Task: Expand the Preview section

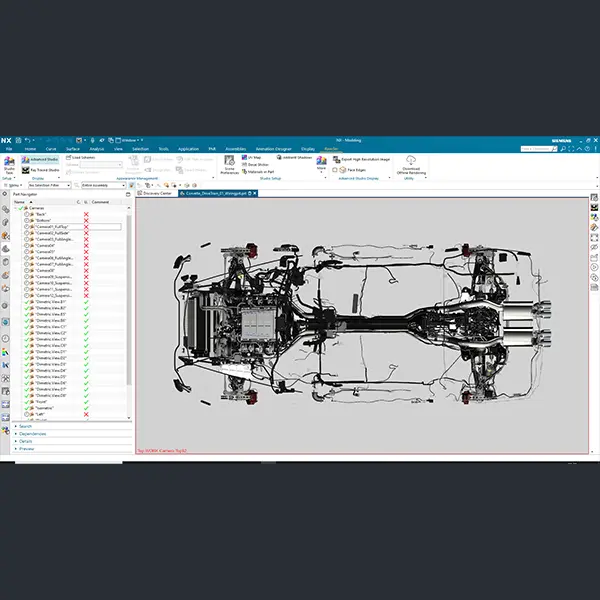Action: coord(27,448)
